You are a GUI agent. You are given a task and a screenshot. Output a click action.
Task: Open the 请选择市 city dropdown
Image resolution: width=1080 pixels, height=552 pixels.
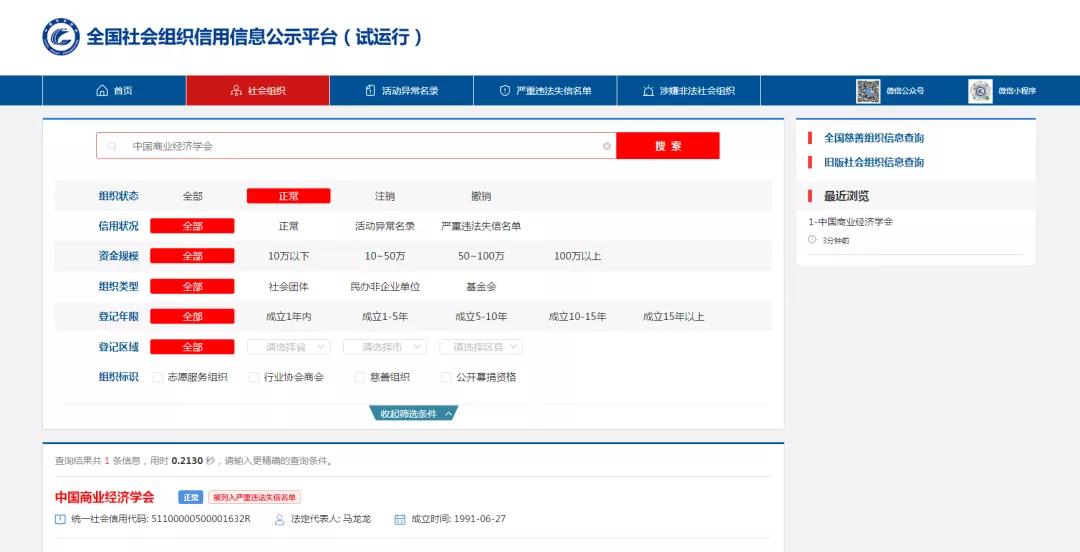tap(385, 347)
